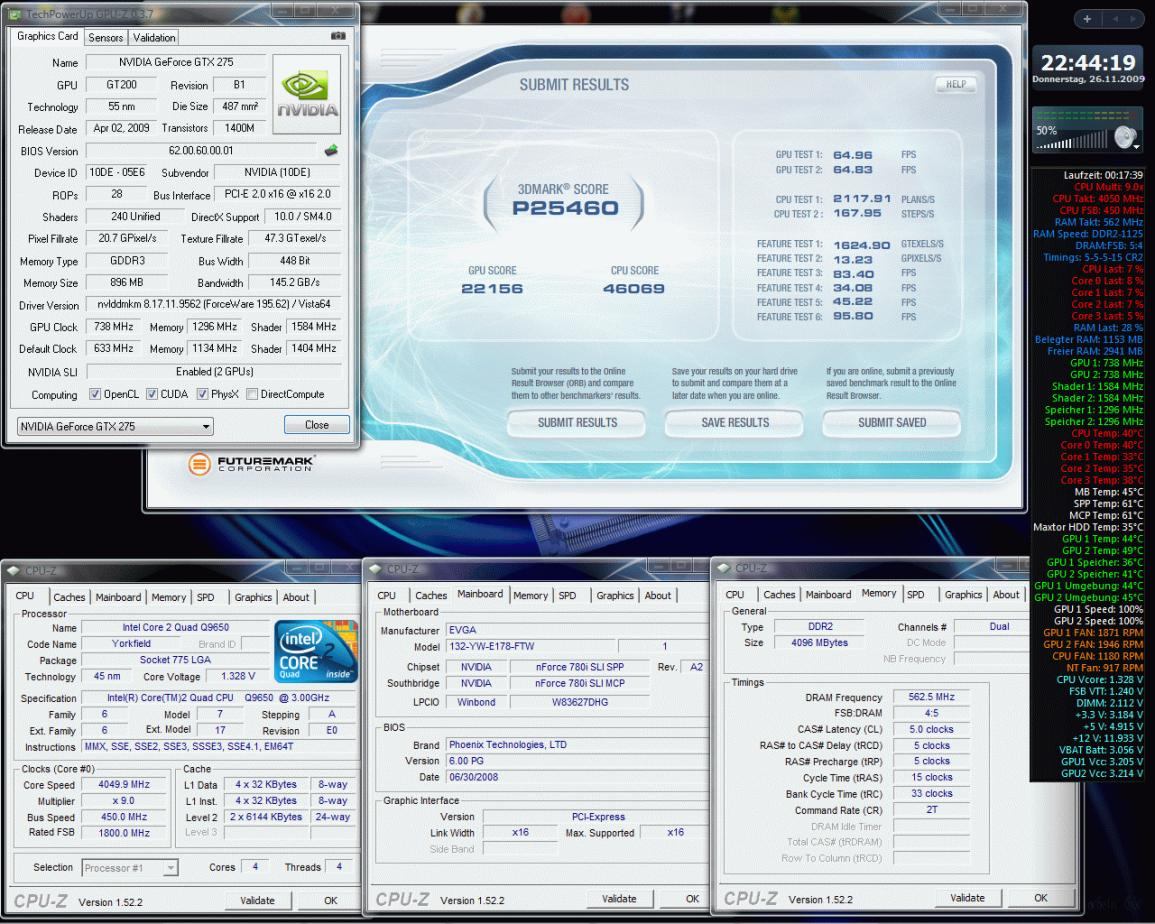Click the NVIDIA SLI Enabled (2 GPUs) field

pos(214,371)
